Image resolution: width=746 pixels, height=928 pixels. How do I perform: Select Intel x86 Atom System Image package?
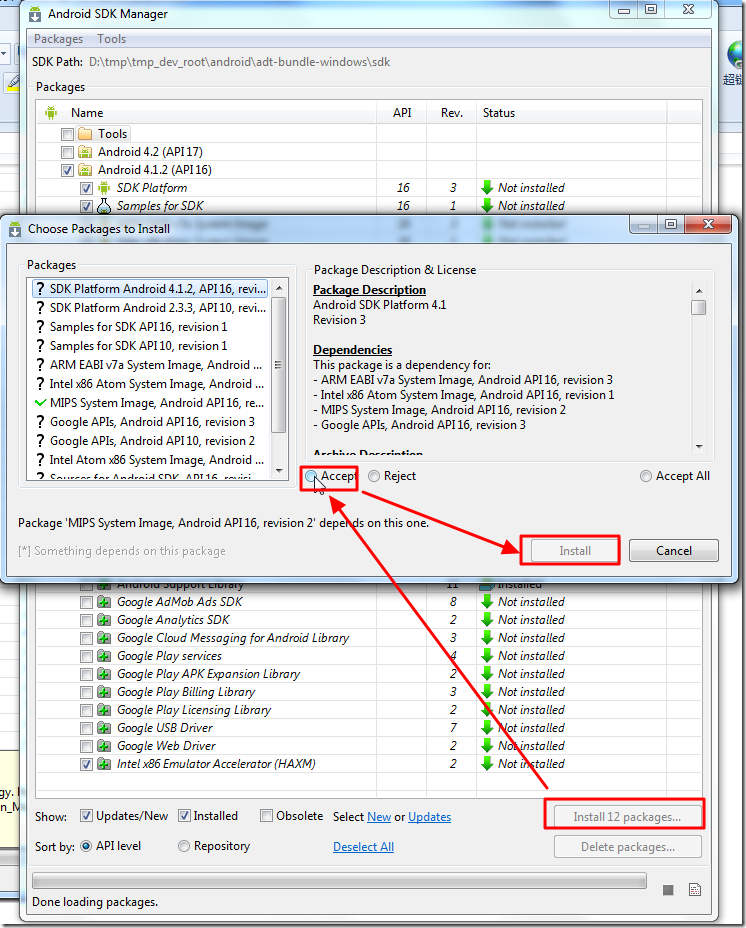tap(150, 384)
